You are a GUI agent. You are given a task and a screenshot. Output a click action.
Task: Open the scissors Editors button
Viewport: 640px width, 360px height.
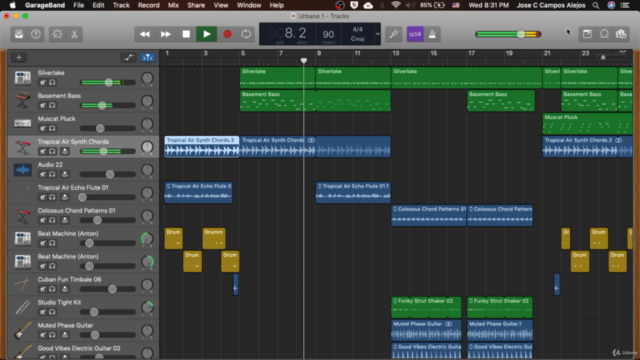[74, 34]
